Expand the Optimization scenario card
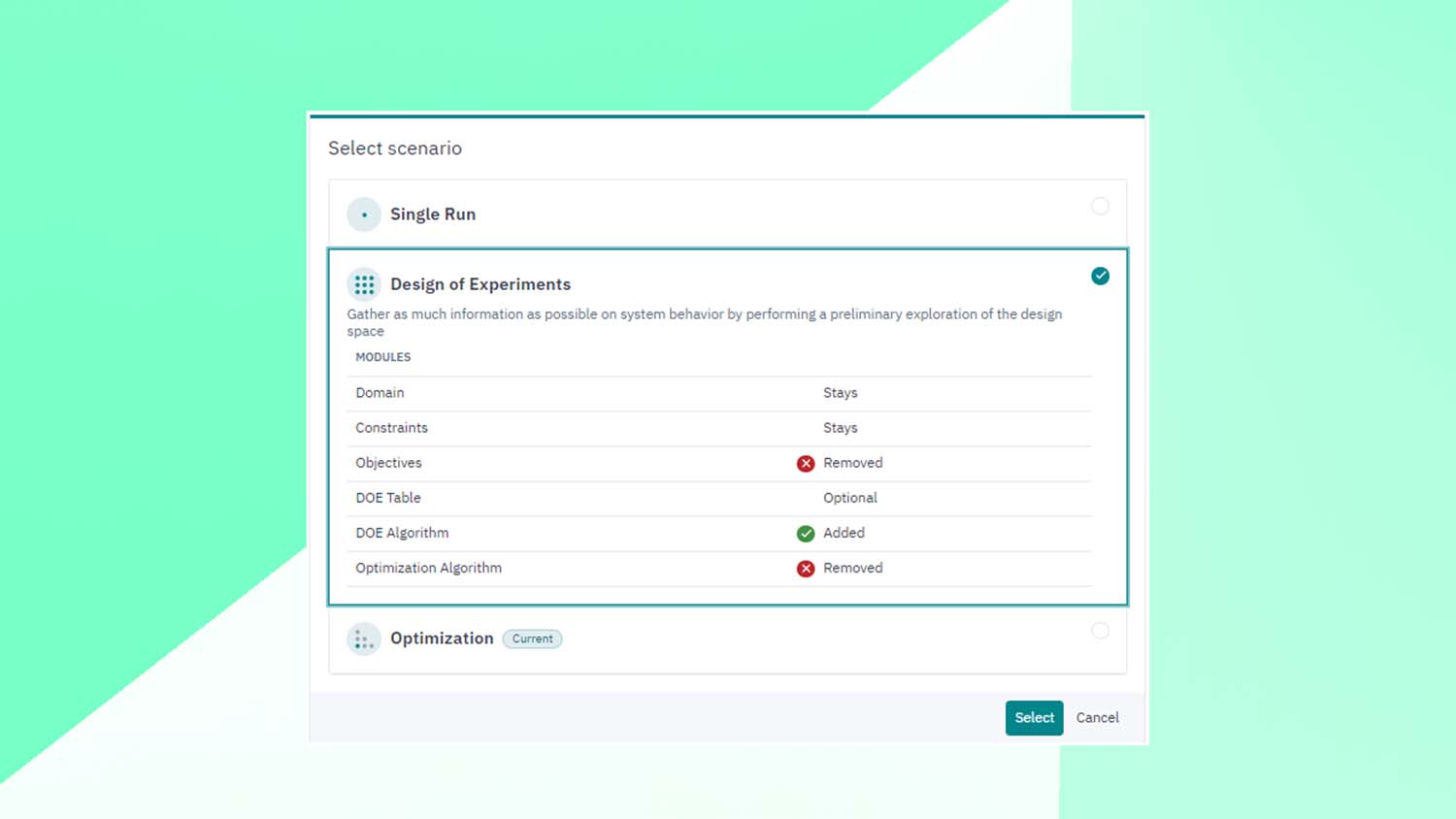The height and width of the screenshot is (819, 1456). click(442, 639)
